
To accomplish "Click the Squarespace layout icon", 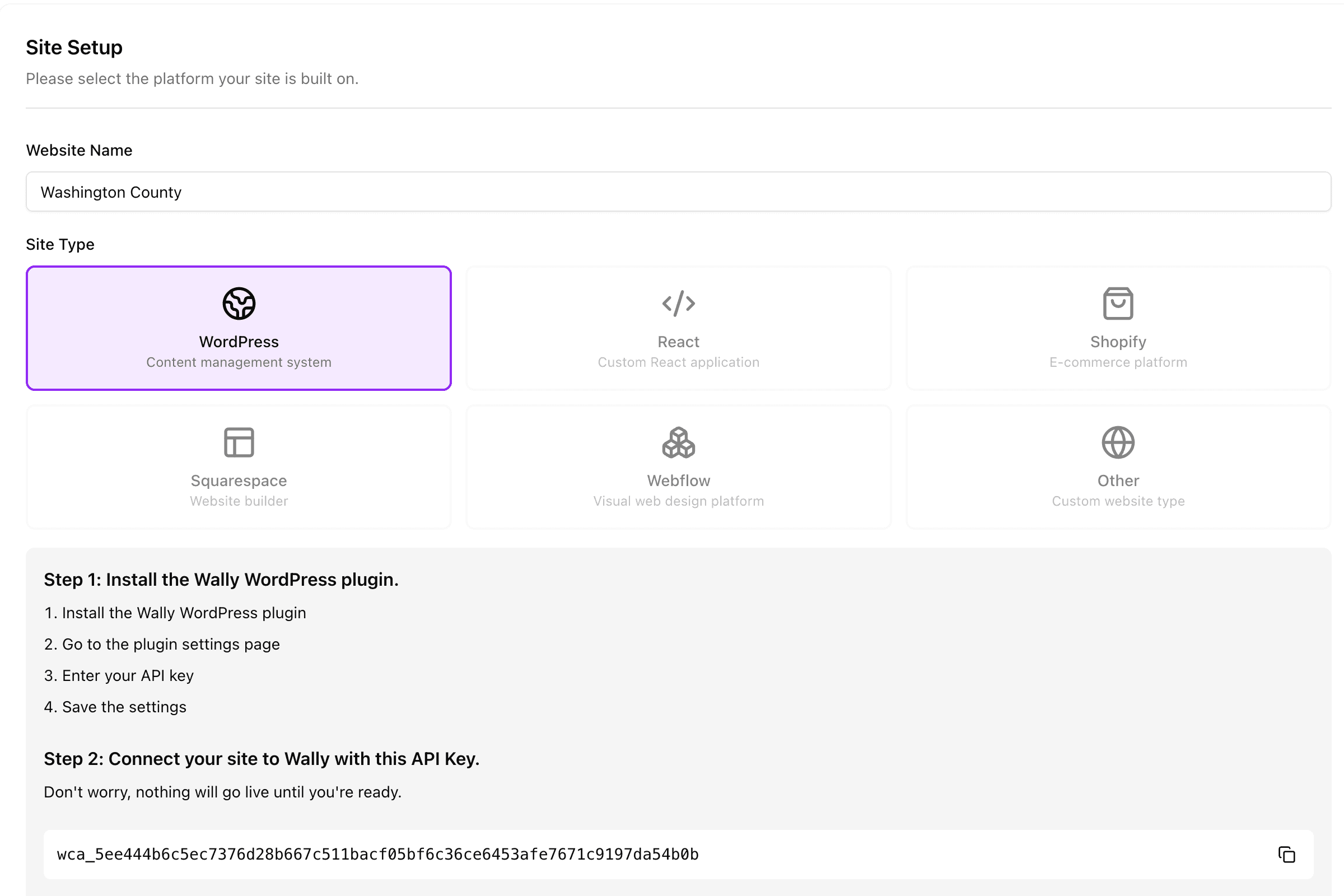I will pos(239,442).
